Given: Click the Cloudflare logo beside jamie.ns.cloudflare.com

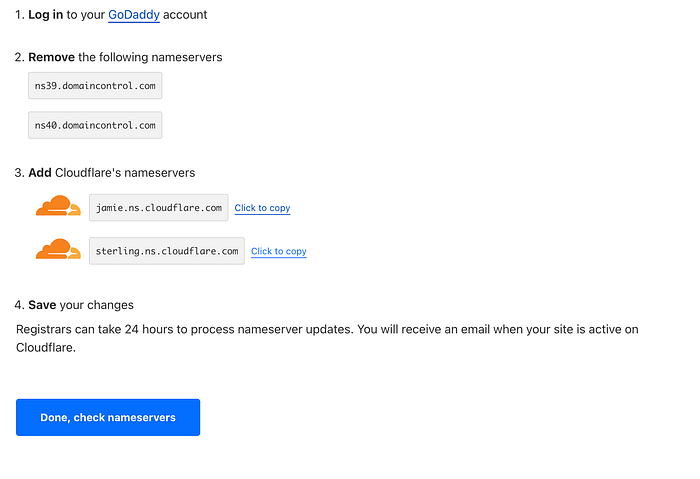Looking at the screenshot, I should [x=58, y=207].
